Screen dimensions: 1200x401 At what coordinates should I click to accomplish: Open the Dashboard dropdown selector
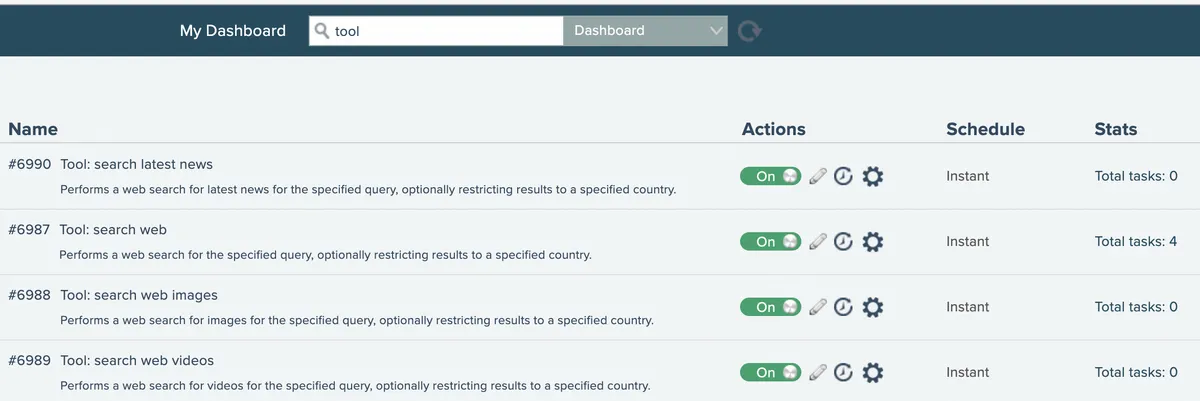[645, 31]
